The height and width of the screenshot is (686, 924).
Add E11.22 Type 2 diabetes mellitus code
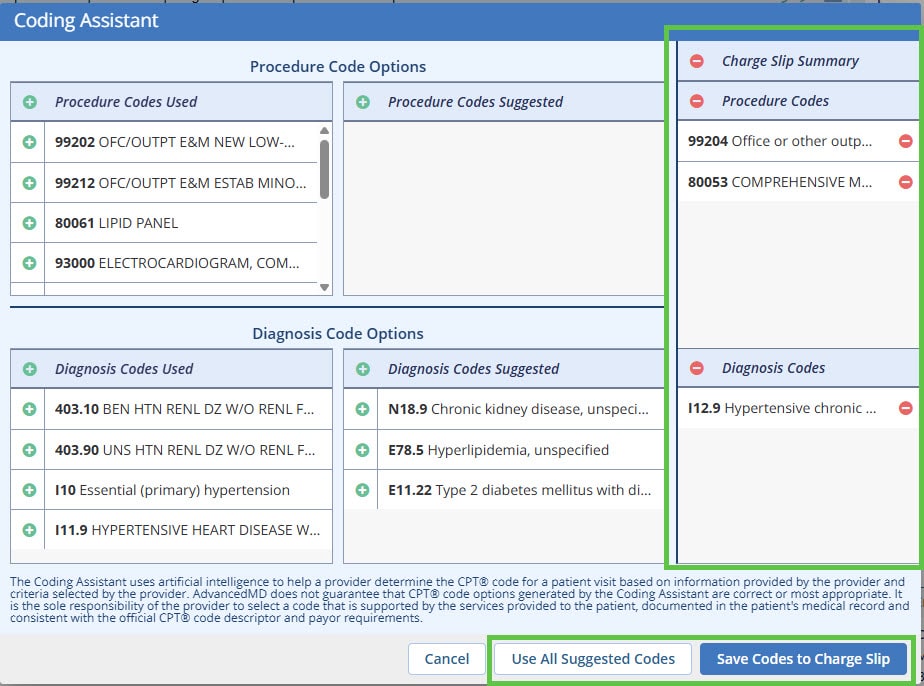[363, 490]
